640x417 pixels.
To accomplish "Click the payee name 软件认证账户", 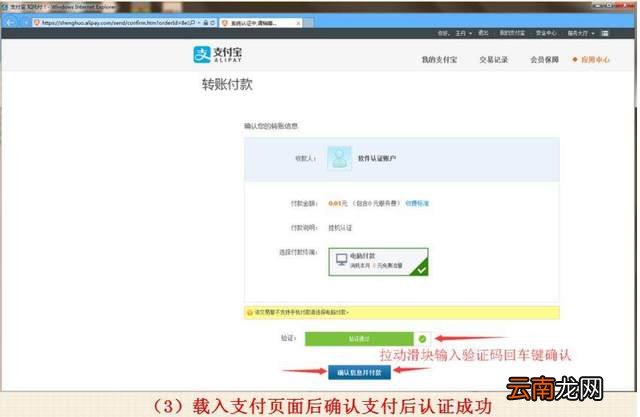I will (x=377, y=158).
